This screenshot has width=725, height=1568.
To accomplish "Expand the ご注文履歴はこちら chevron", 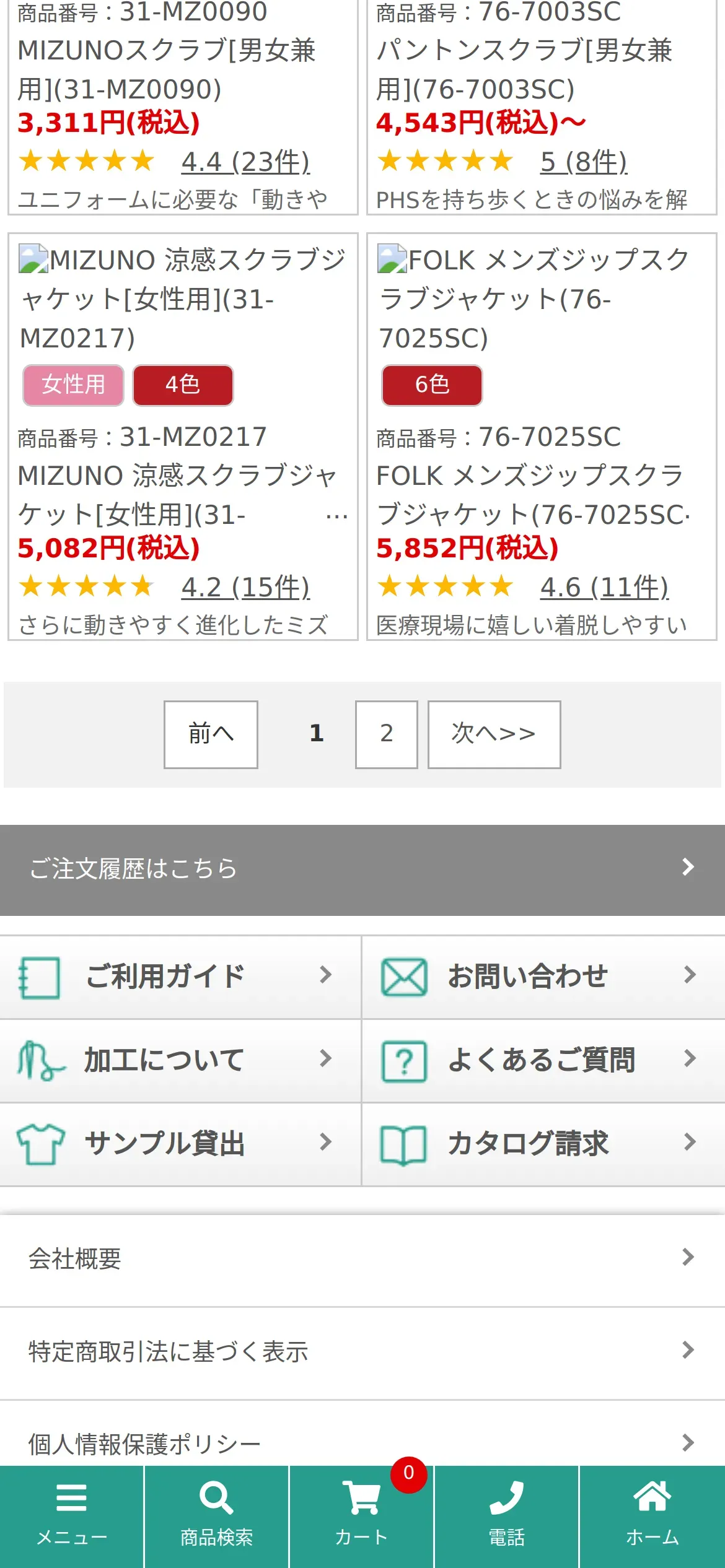I will (688, 866).
